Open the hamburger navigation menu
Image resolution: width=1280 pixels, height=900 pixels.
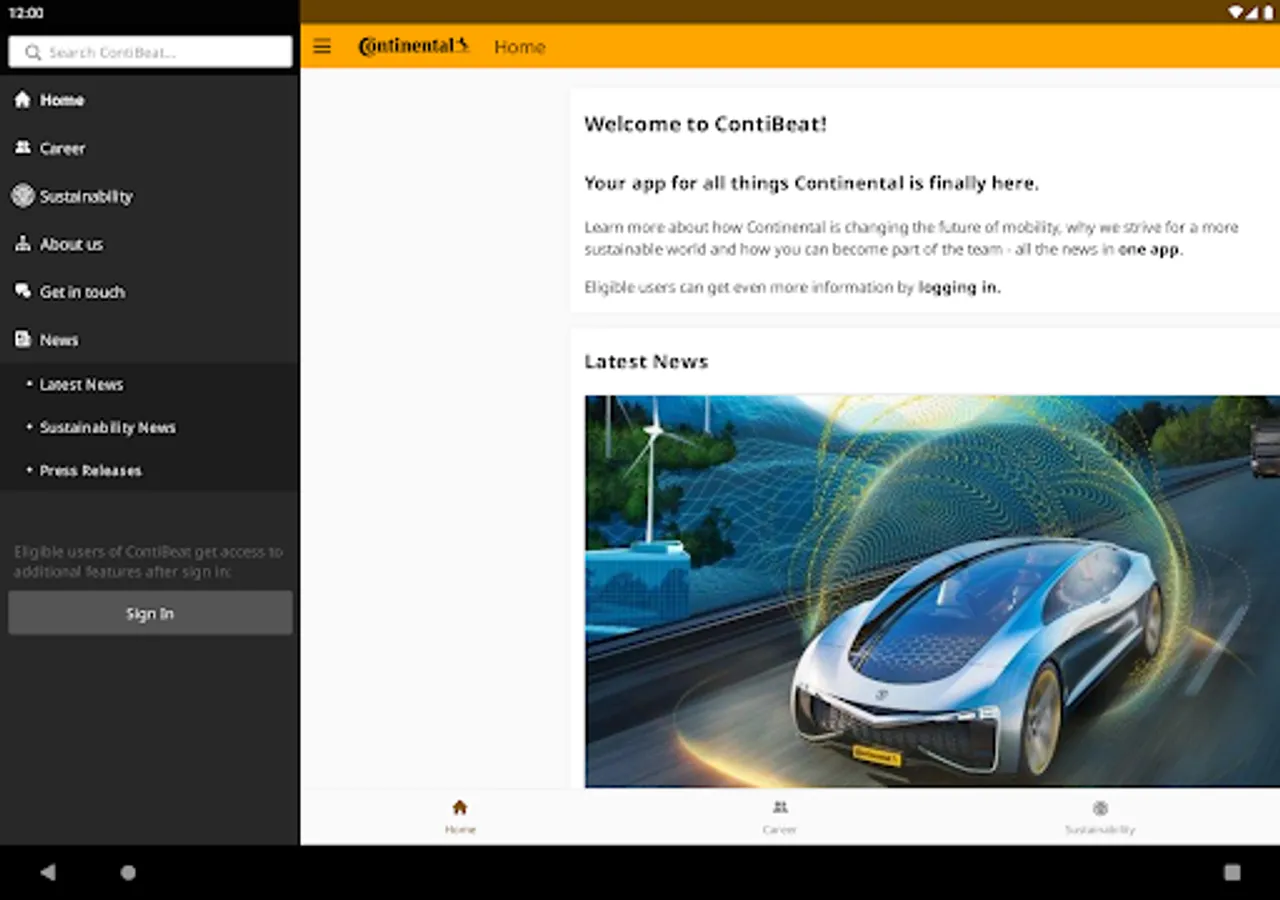(321, 46)
